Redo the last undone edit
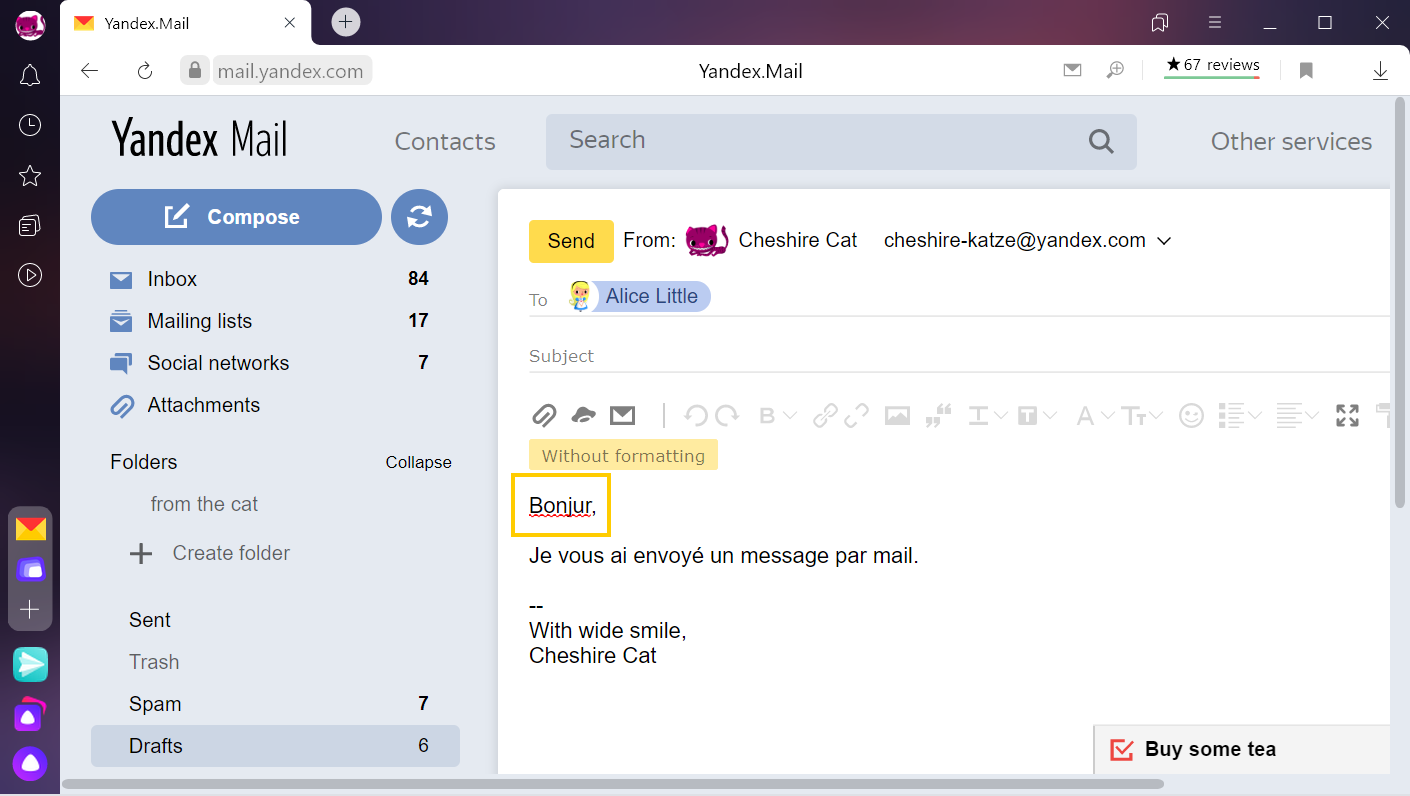 tap(727, 415)
